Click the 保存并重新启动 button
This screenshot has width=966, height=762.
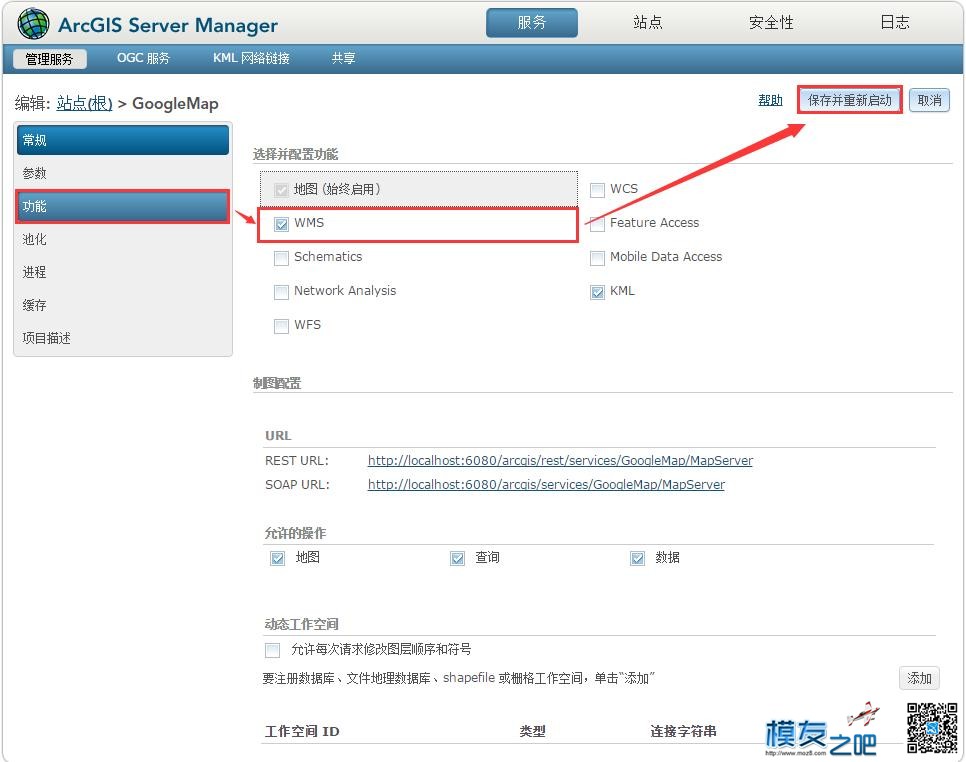coord(850,100)
